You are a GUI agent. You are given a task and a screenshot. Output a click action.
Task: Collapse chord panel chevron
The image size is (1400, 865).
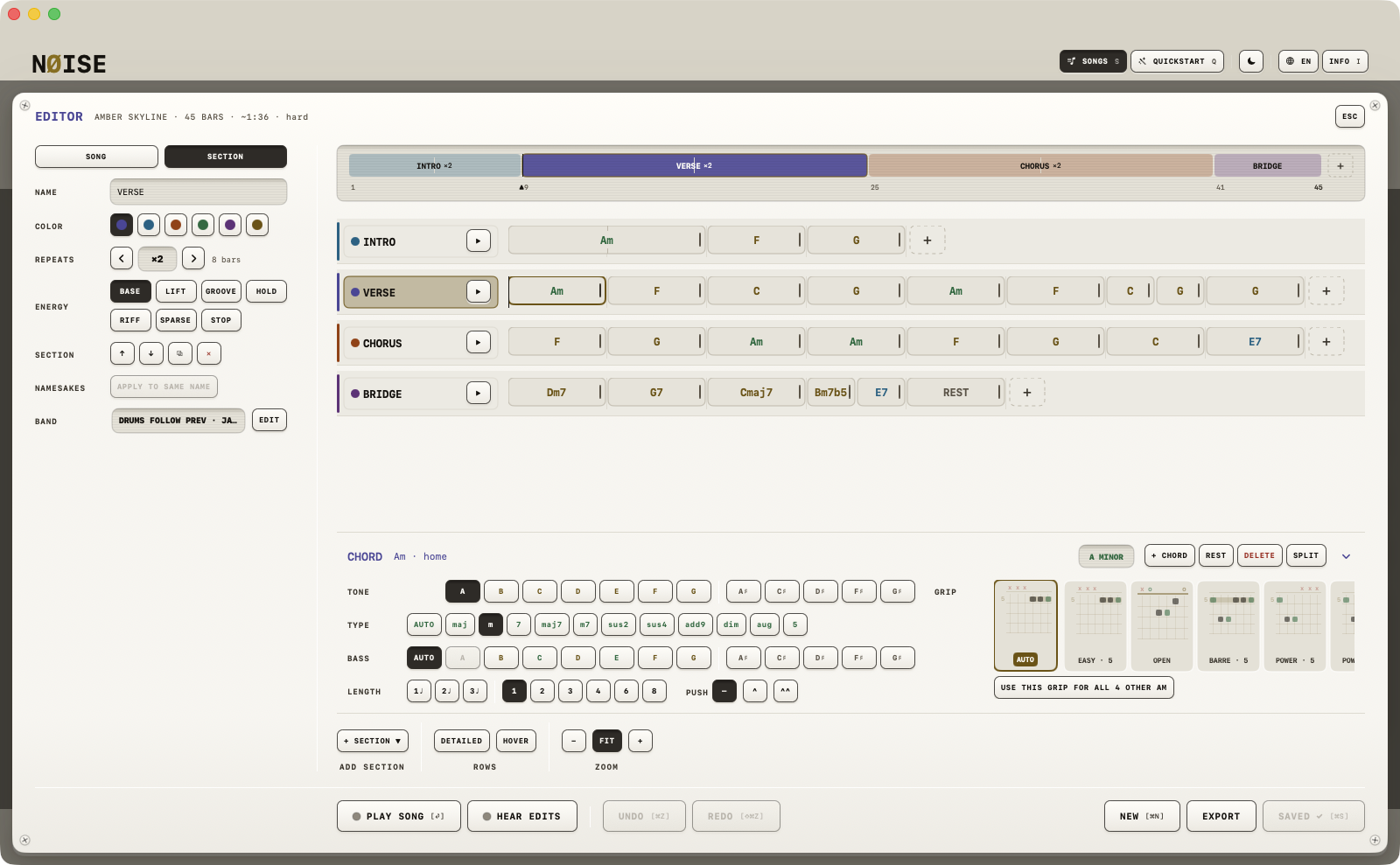click(1347, 556)
